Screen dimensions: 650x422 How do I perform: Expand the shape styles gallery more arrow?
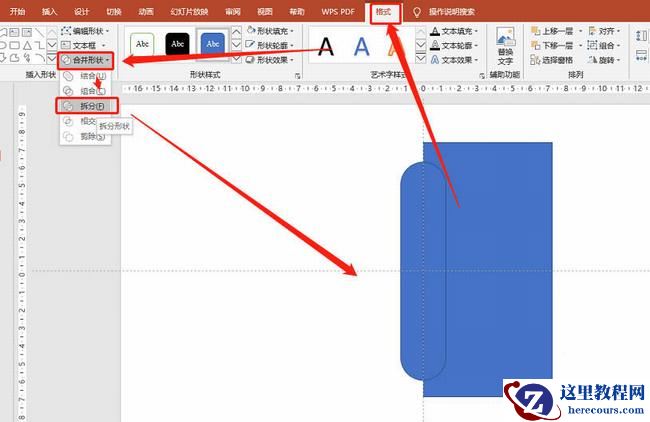click(x=236, y=58)
